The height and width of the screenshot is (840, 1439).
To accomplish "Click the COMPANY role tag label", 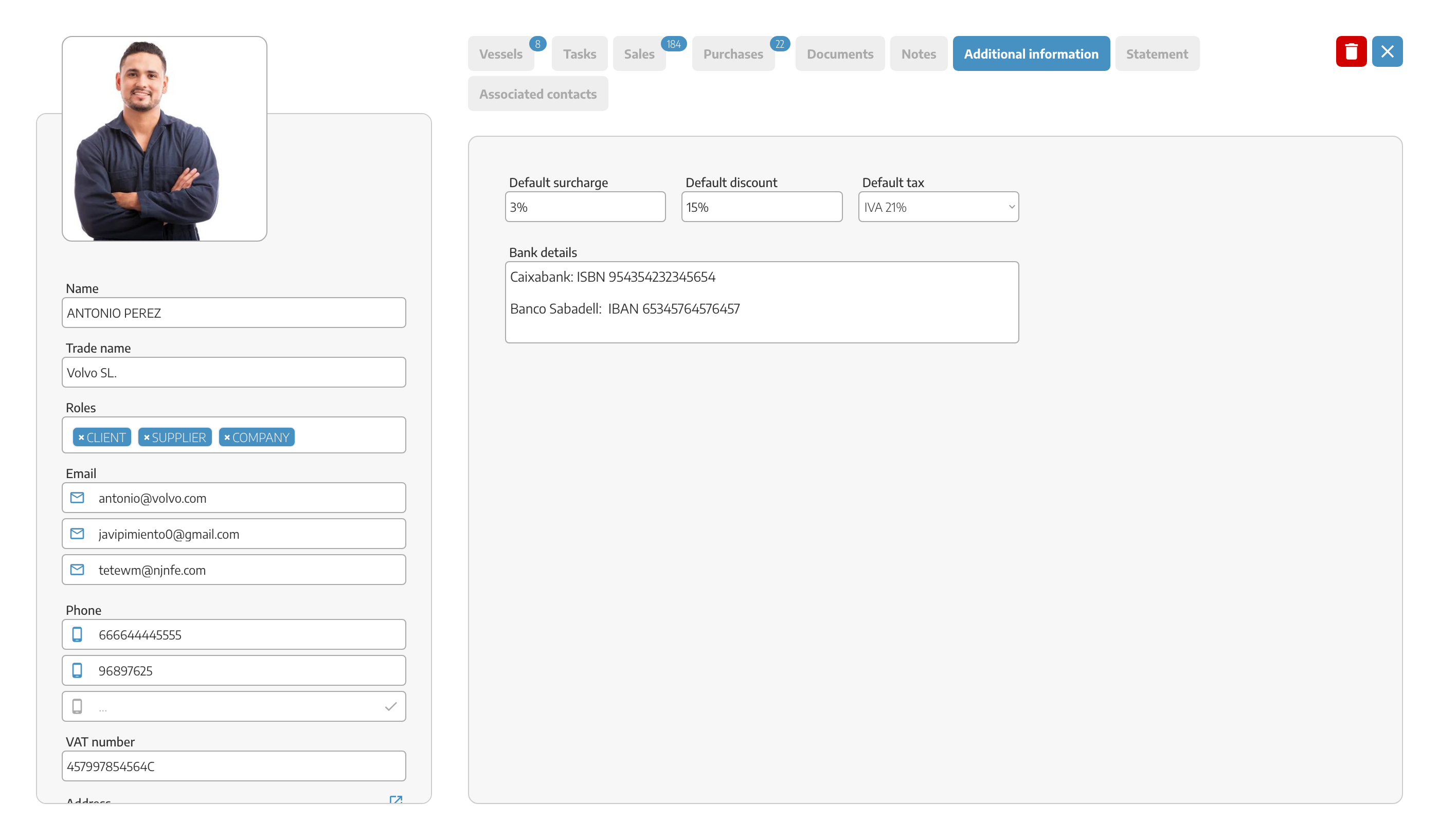I will click(261, 437).
